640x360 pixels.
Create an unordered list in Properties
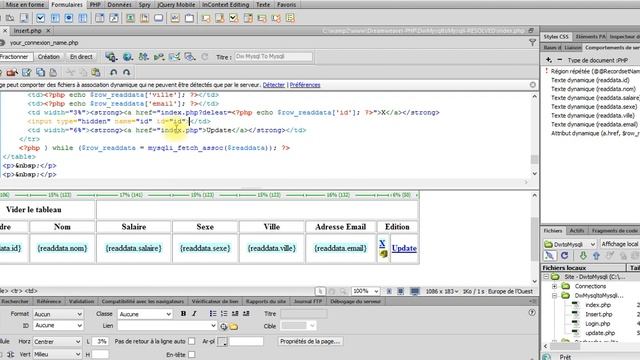point(213,313)
